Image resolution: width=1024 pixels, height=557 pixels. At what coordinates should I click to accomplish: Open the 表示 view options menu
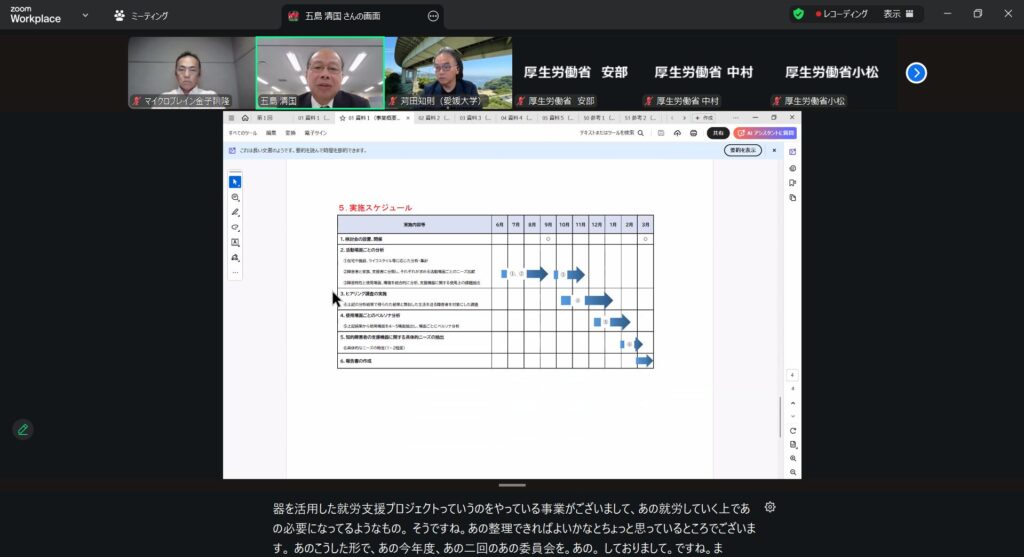click(898, 14)
